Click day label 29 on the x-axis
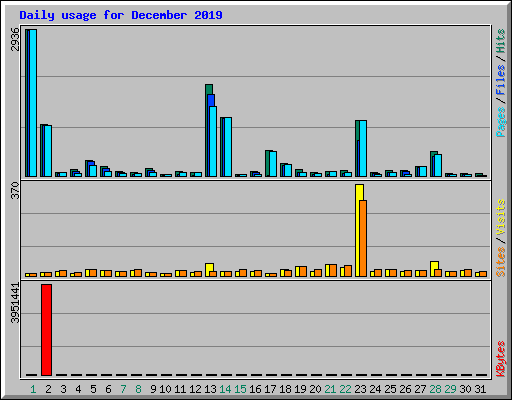This screenshot has width=512, height=400. coord(450,389)
